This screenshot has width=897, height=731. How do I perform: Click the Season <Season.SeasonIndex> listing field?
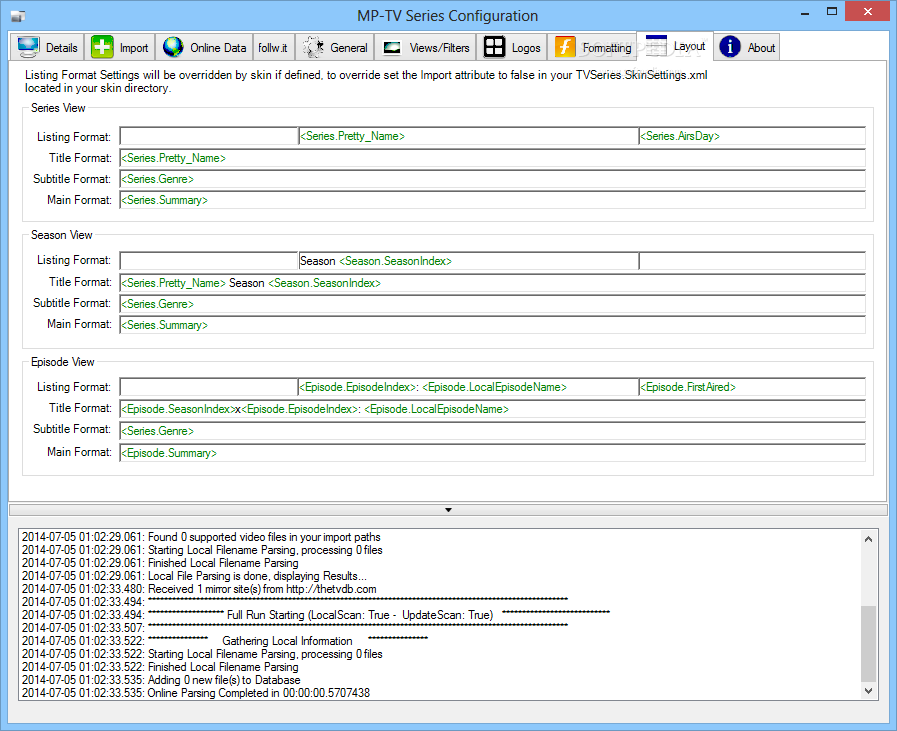pyautogui.click(x=469, y=261)
